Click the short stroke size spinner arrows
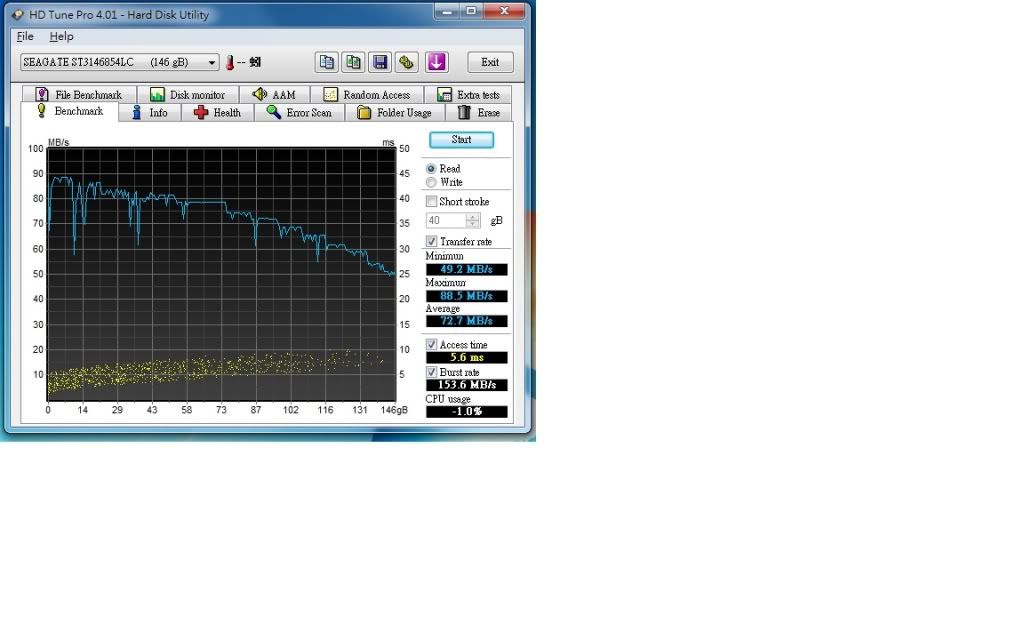Viewport: 1024px width, 640px height. (473, 221)
